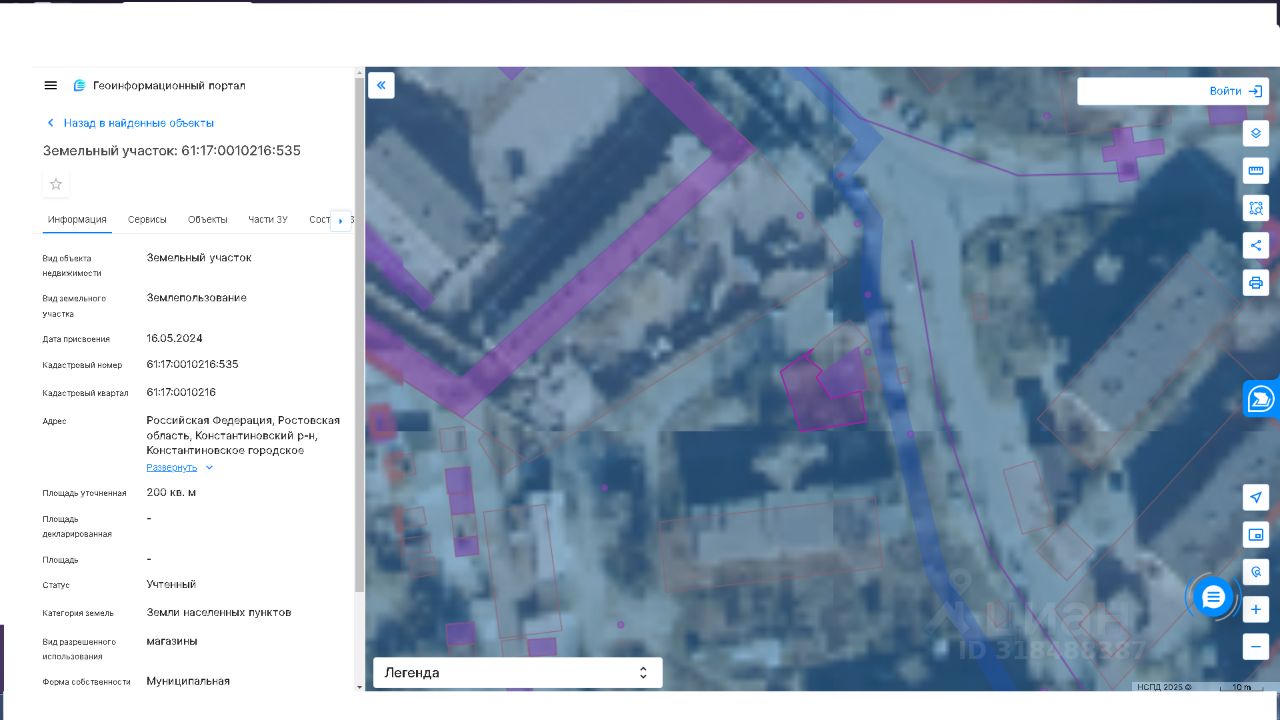Click the Муниципальная ownership value
This screenshot has width=1280, height=720.
click(x=188, y=681)
